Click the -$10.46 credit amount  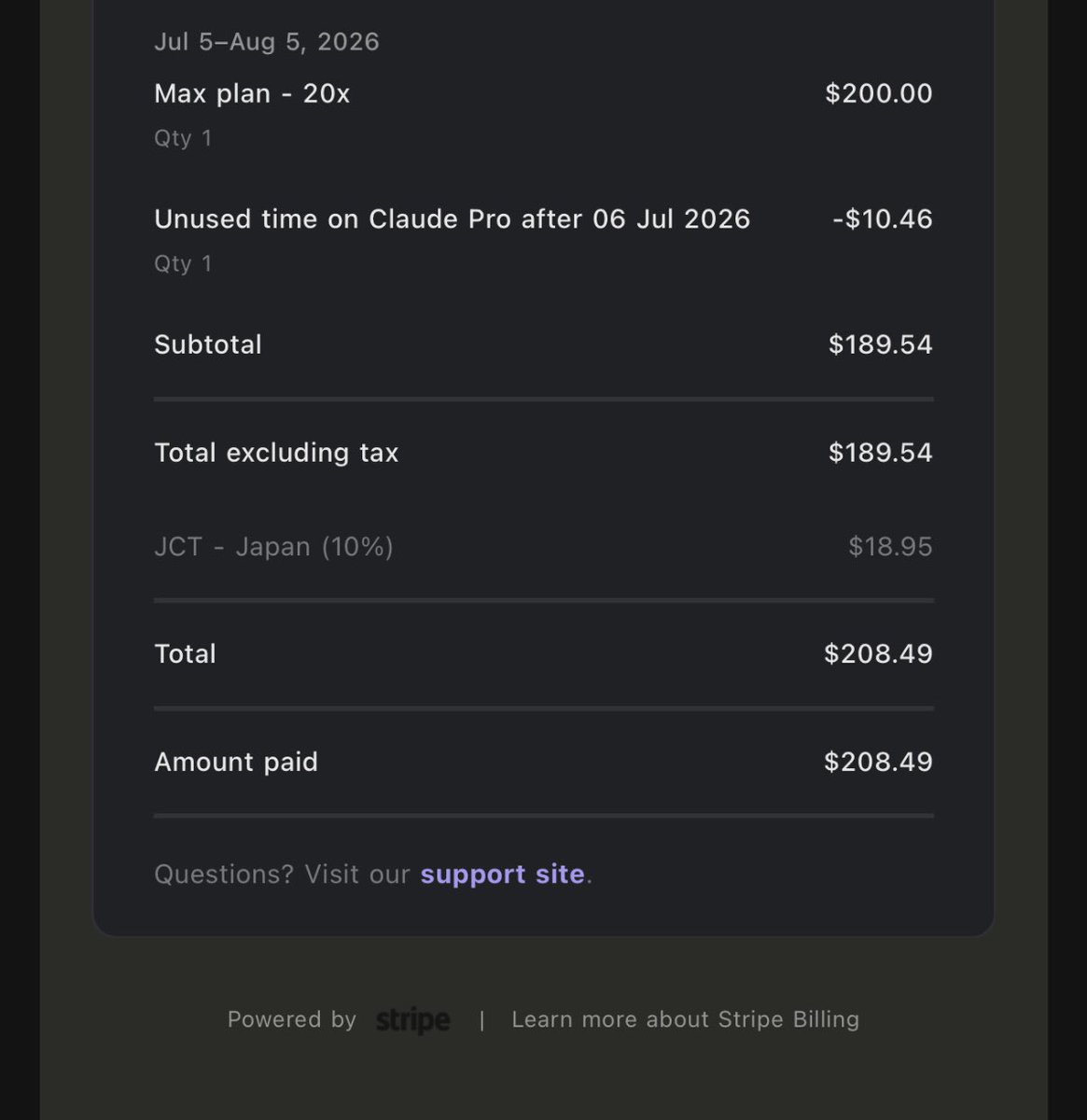(883, 218)
